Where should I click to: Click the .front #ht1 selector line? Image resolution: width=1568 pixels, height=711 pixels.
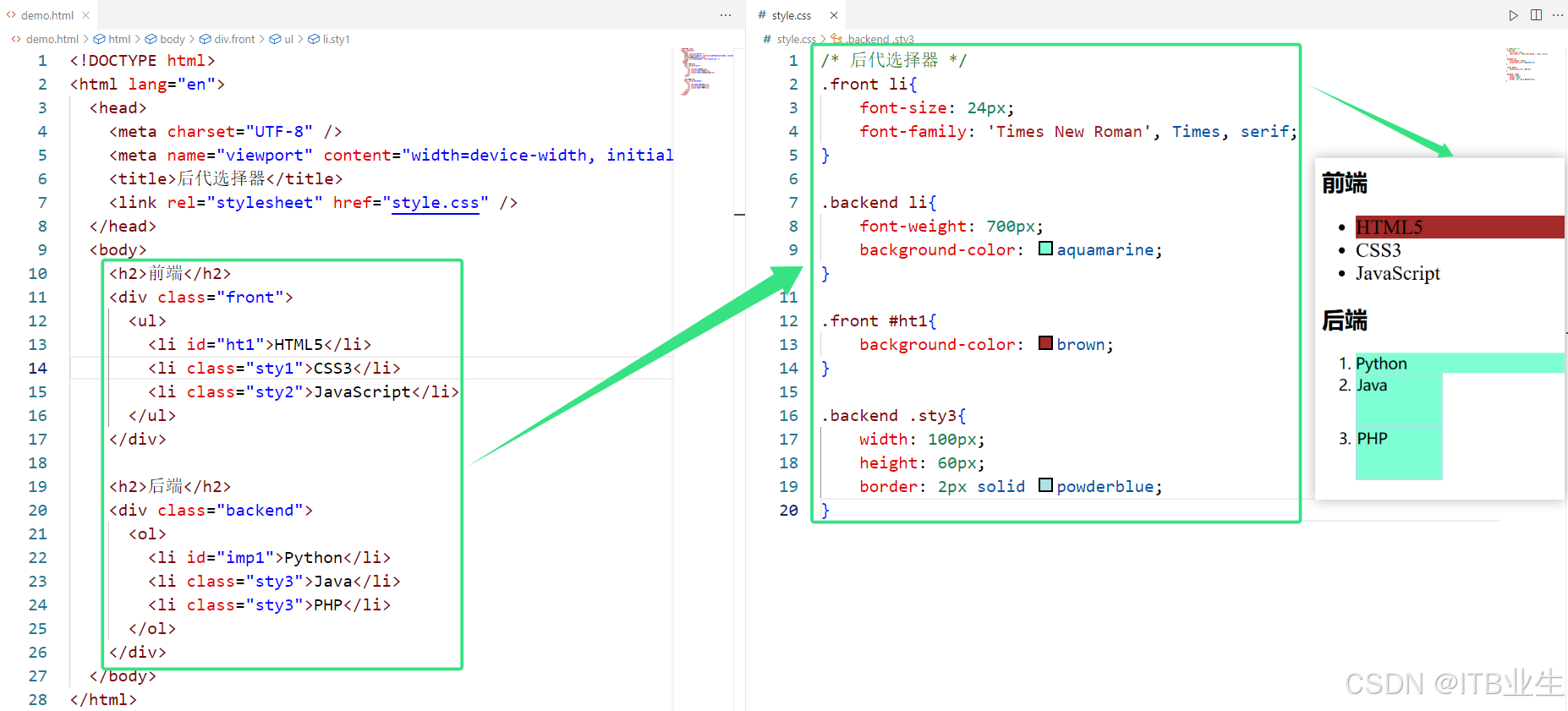tap(879, 321)
